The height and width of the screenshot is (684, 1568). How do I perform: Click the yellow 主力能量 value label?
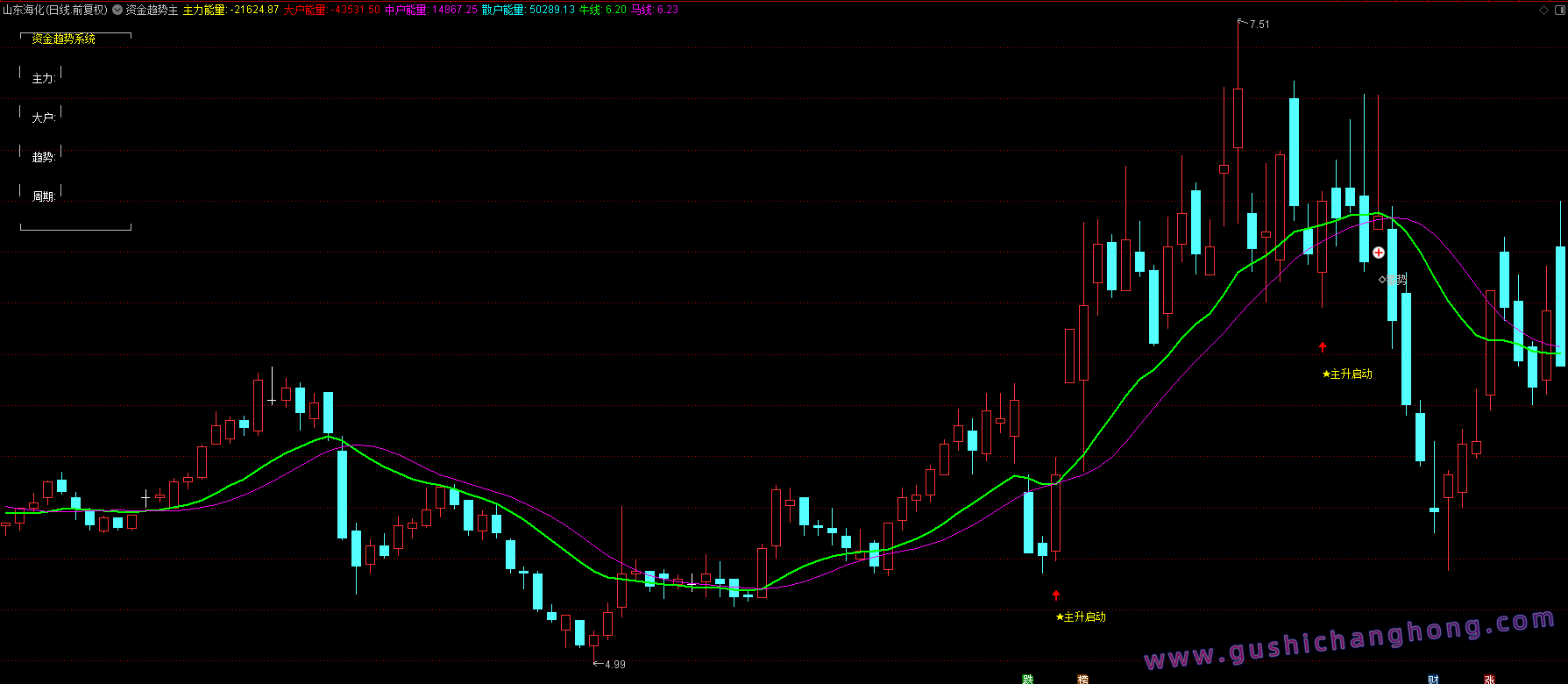[231, 10]
